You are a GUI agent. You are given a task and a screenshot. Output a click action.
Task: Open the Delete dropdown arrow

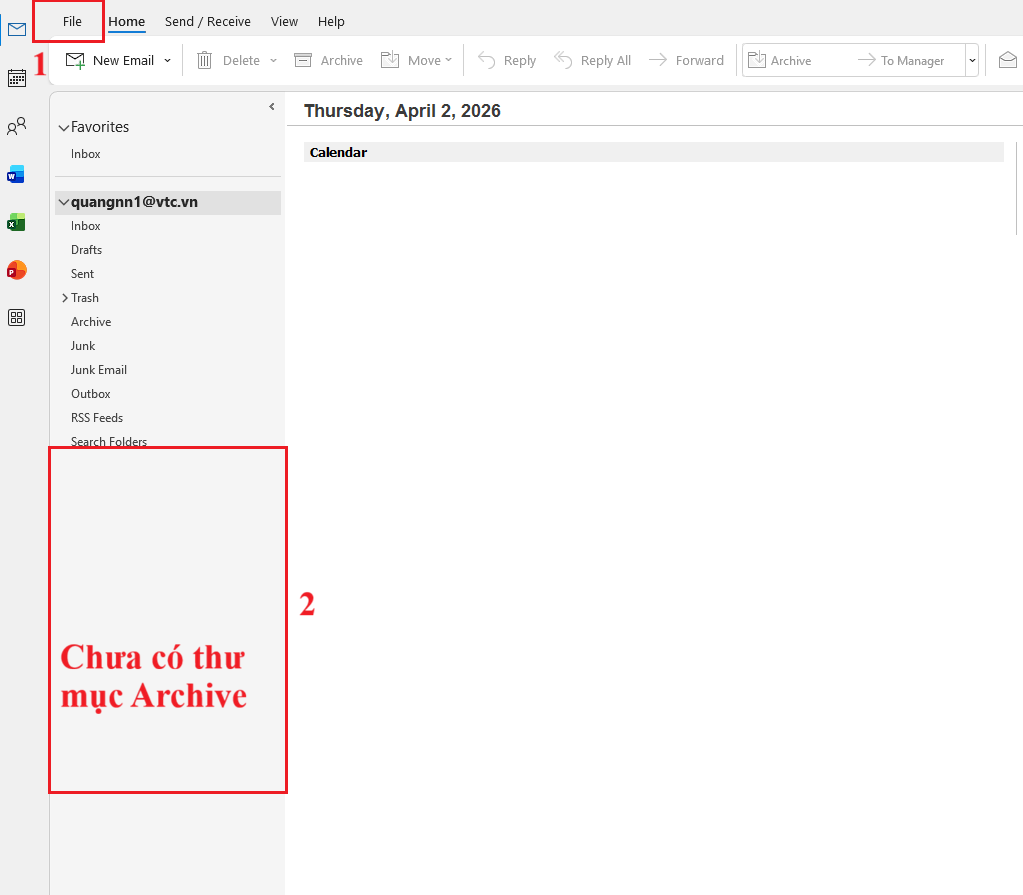tap(273, 61)
